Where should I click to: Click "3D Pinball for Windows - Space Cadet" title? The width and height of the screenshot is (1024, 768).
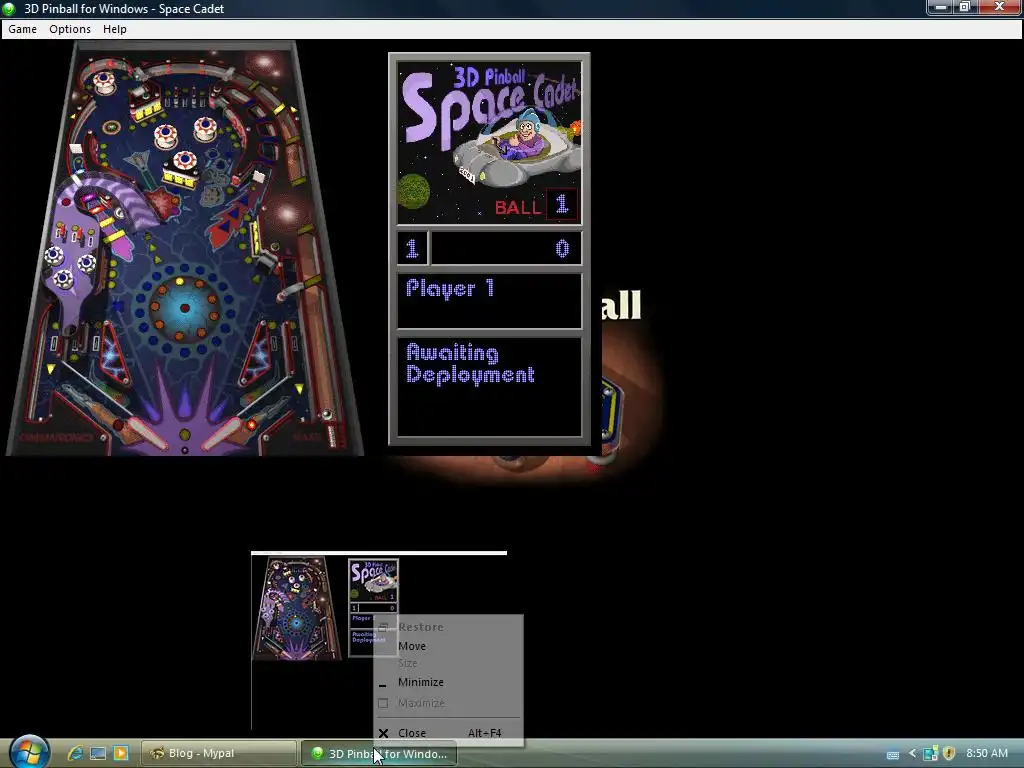[x=124, y=8]
